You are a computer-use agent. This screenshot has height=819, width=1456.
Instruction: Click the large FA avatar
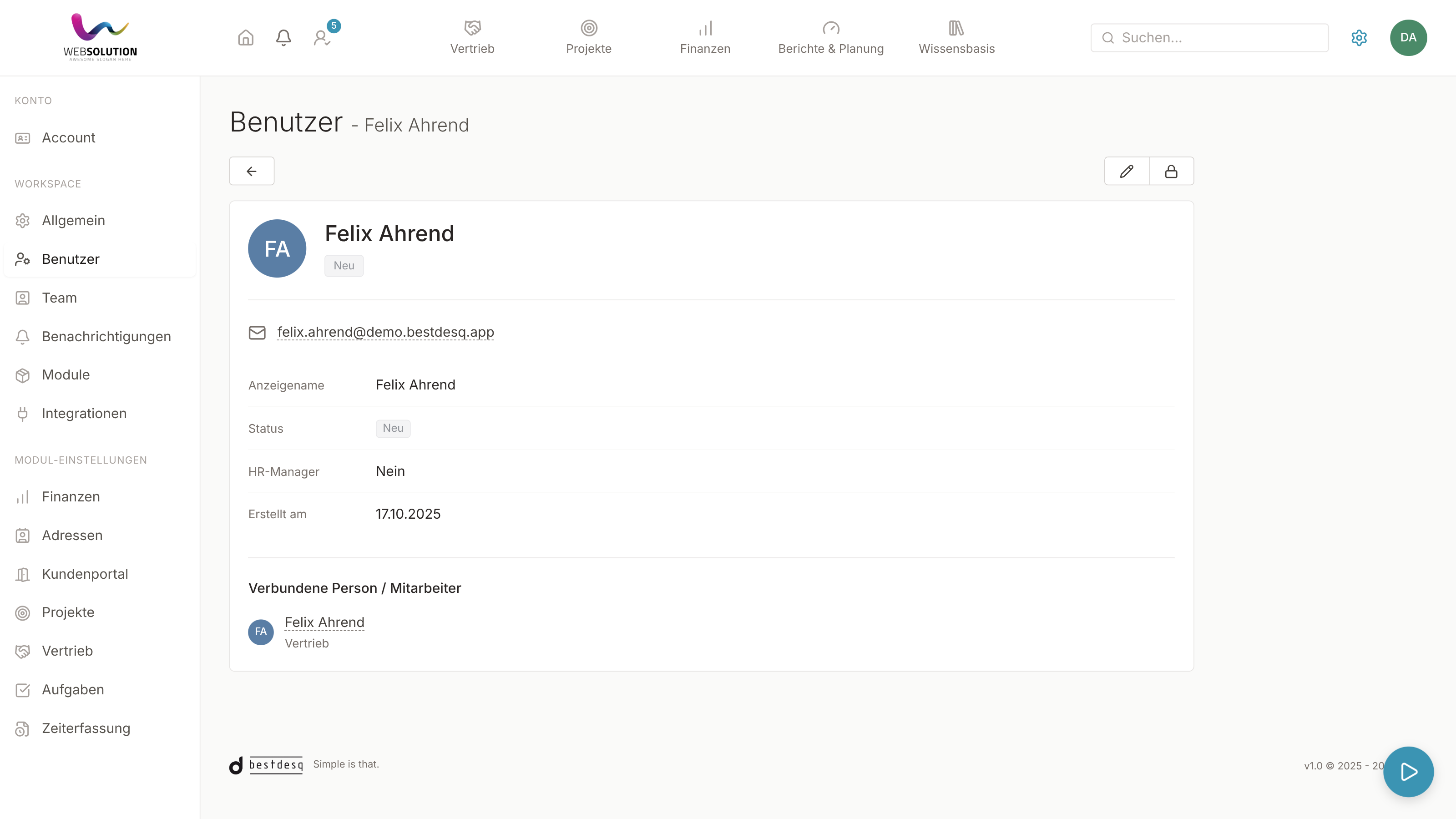point(277,249)
